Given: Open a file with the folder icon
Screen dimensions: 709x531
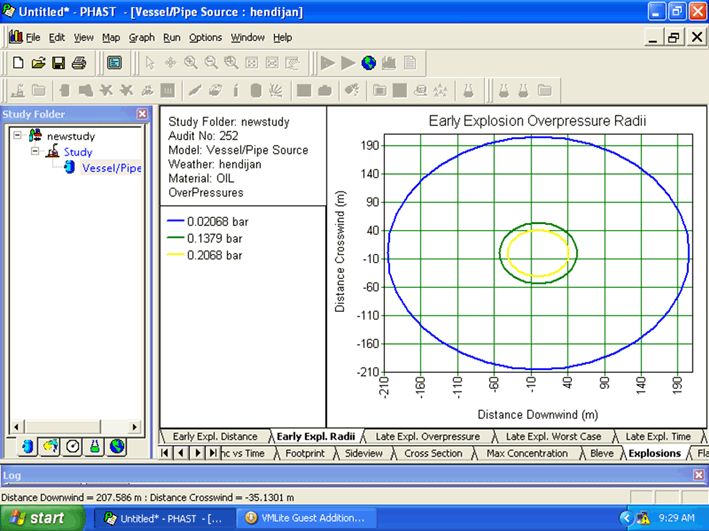Looking at the screenshot, I should pyautogui.click(x=38, y=63).
